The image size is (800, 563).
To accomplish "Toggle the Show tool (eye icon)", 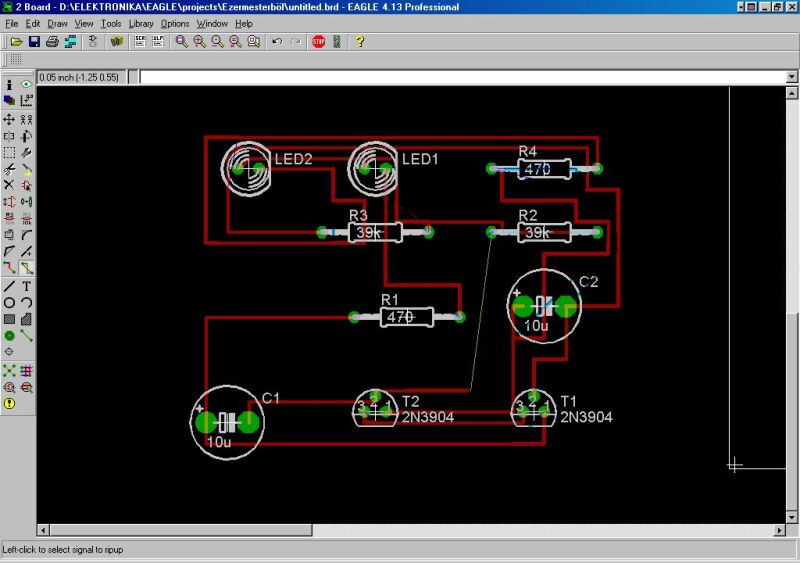I will [26, 85].
